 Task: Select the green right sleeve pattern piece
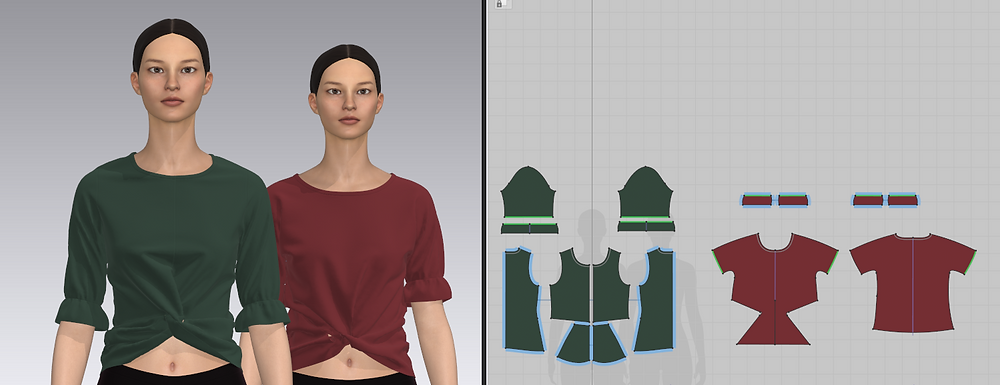click(646, 193)
